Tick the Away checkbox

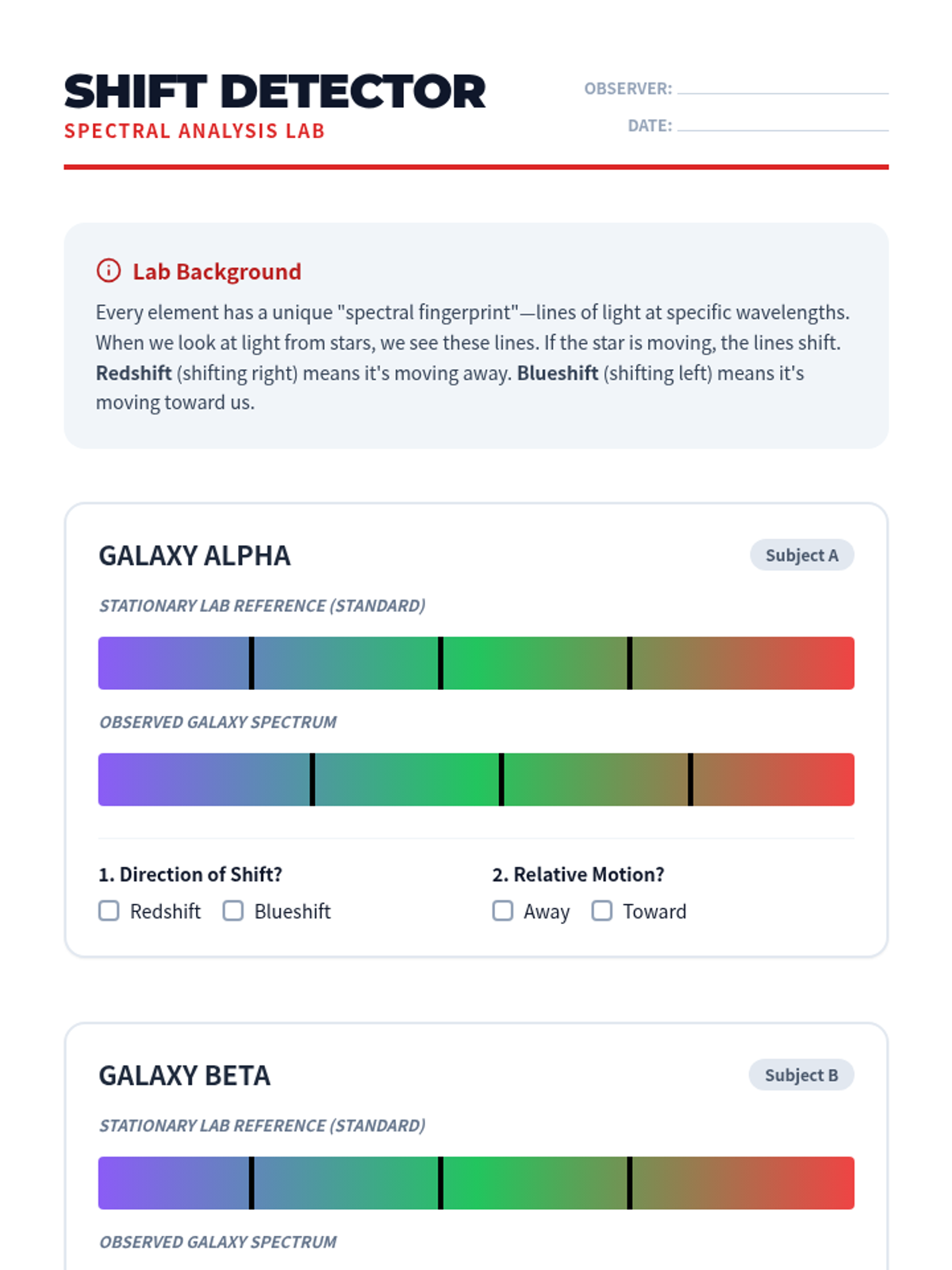pos(503,910)
